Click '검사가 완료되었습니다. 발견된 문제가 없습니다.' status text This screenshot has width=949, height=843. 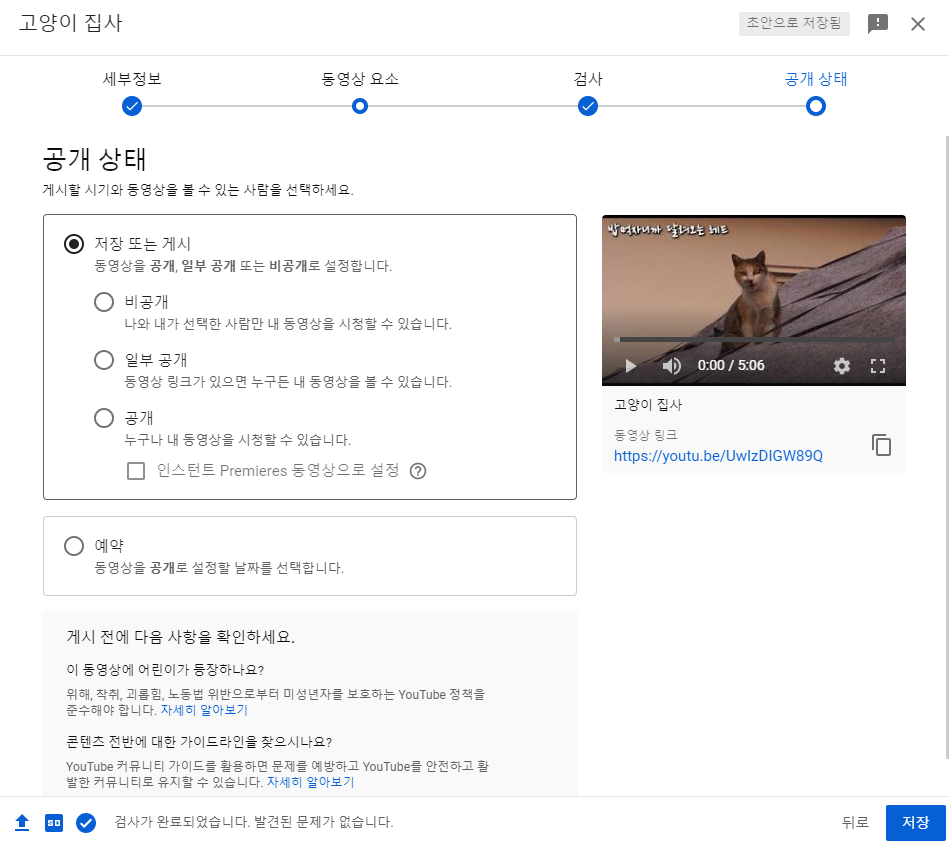254,822
